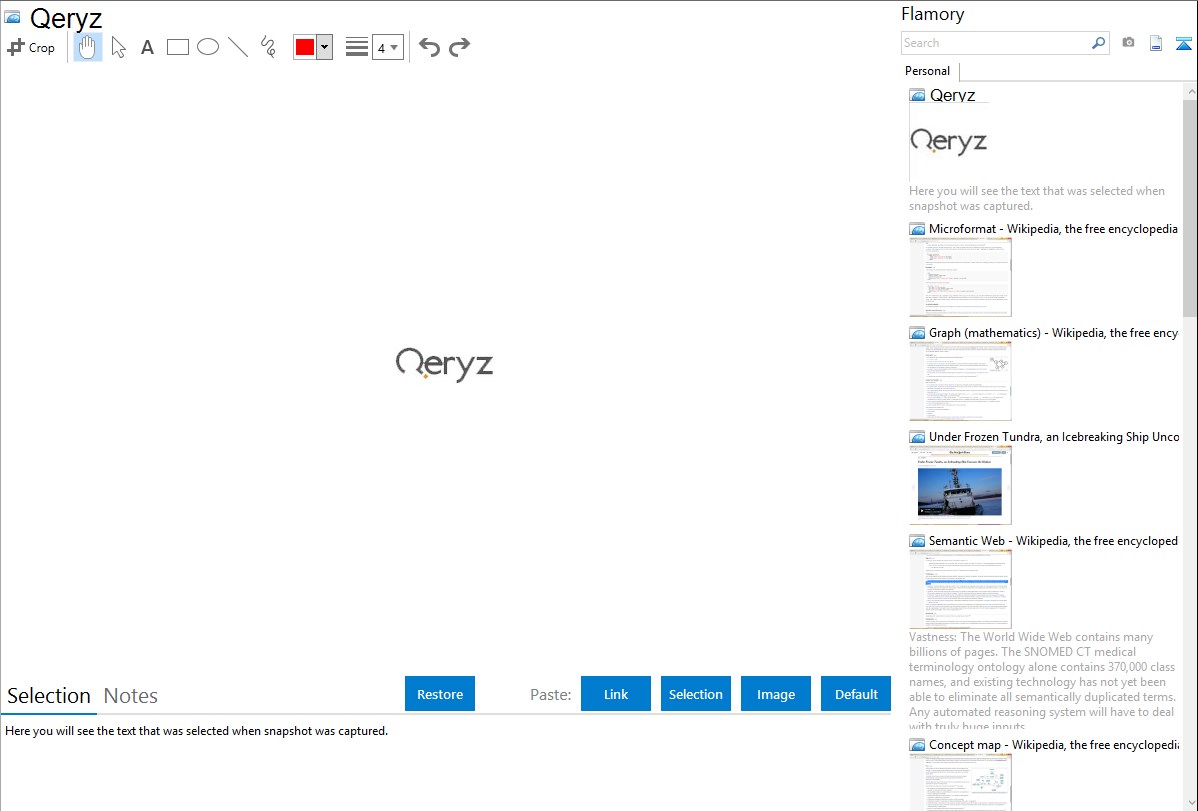The width and height of the screenshot is (1198, 811).
Task: Click the snapshot icon beside the main Qeryz heading
Action: 12,17
